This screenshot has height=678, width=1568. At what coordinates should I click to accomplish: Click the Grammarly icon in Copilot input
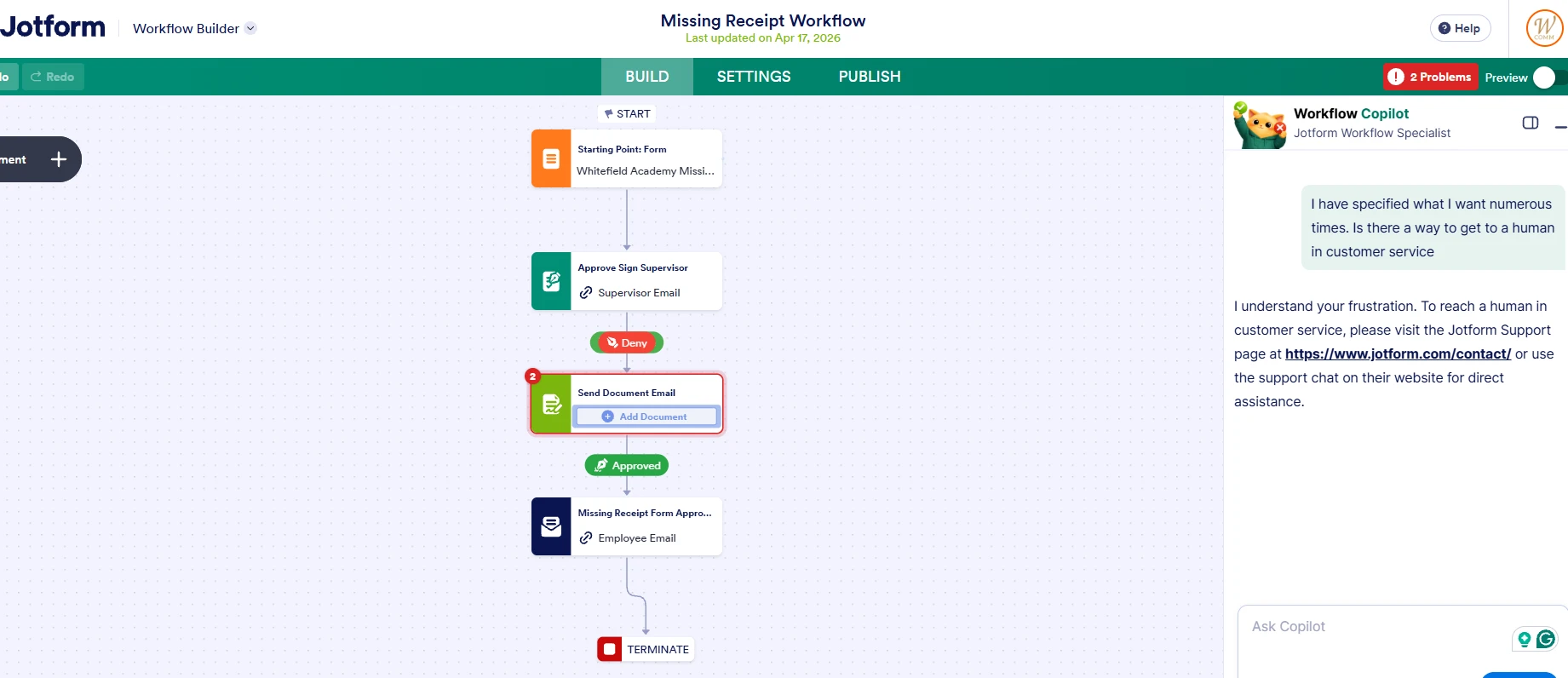click(1545, 639)
